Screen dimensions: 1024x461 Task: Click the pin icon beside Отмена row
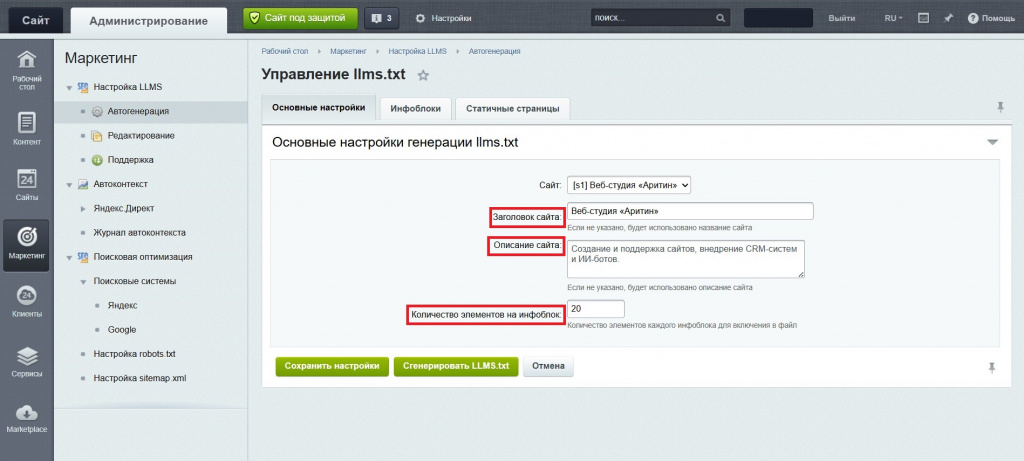(x=991, y=368)
